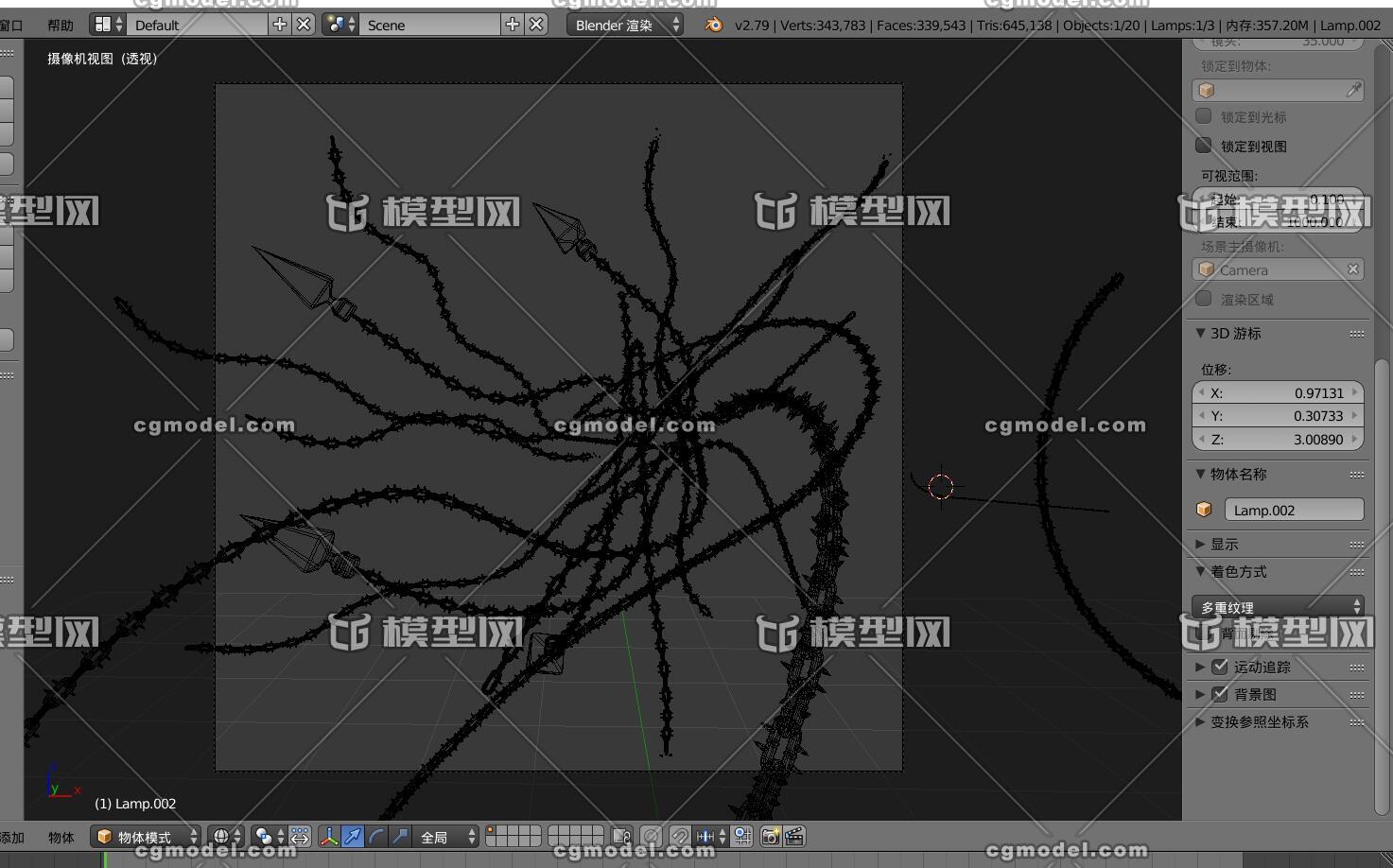Open the snap element type selector

click(710, 837)
